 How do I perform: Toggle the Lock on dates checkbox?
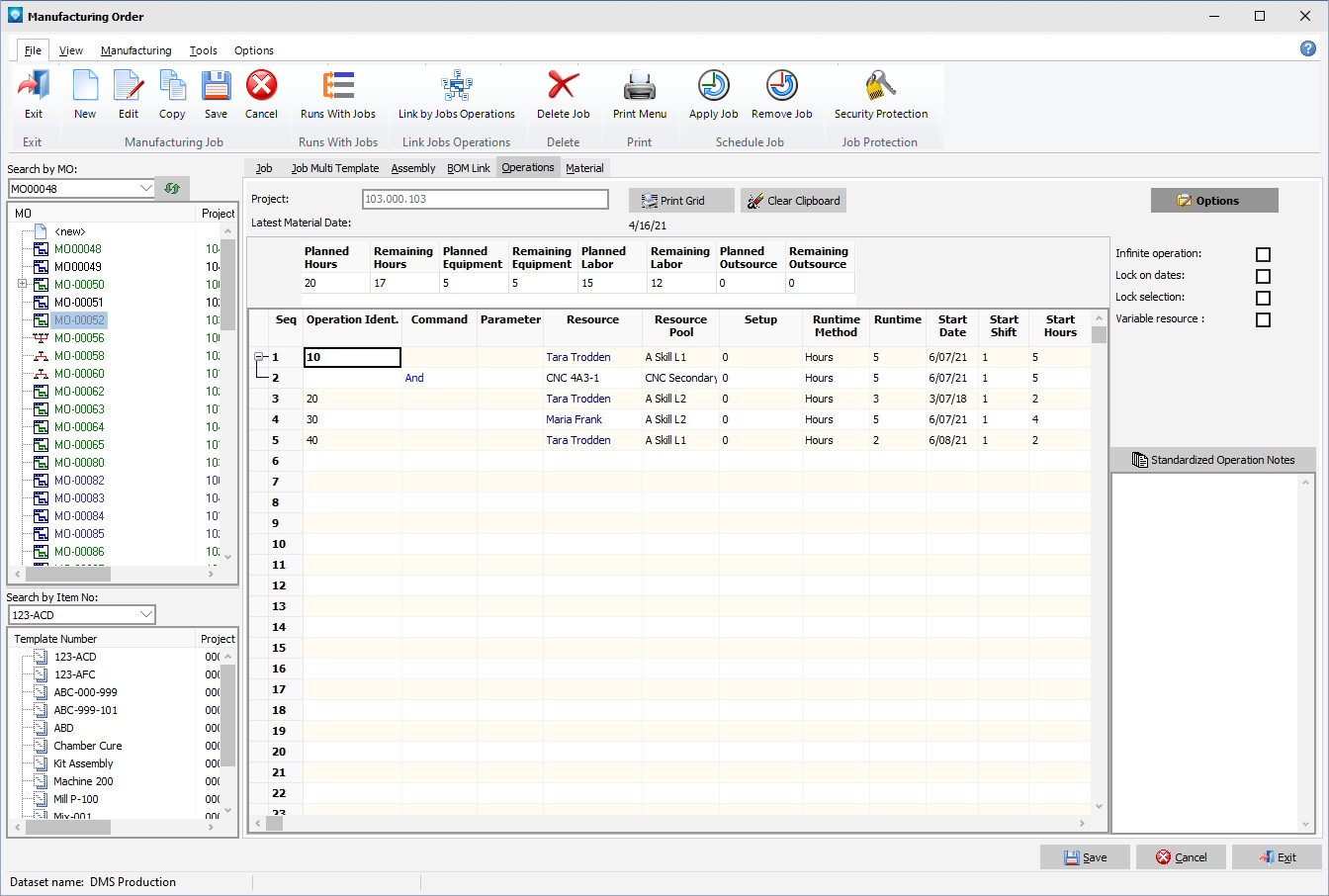pyautogui.click(x=1263, y=276)
